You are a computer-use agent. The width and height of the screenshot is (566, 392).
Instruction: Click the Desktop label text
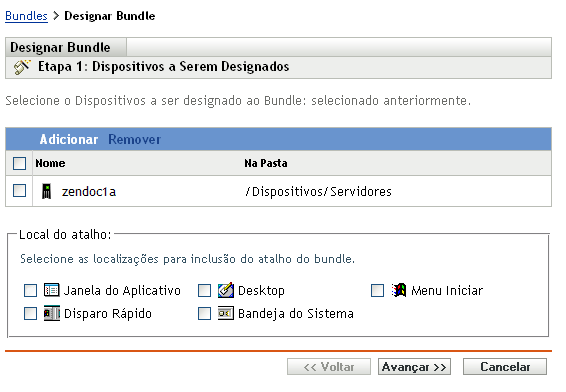point(261,291)
